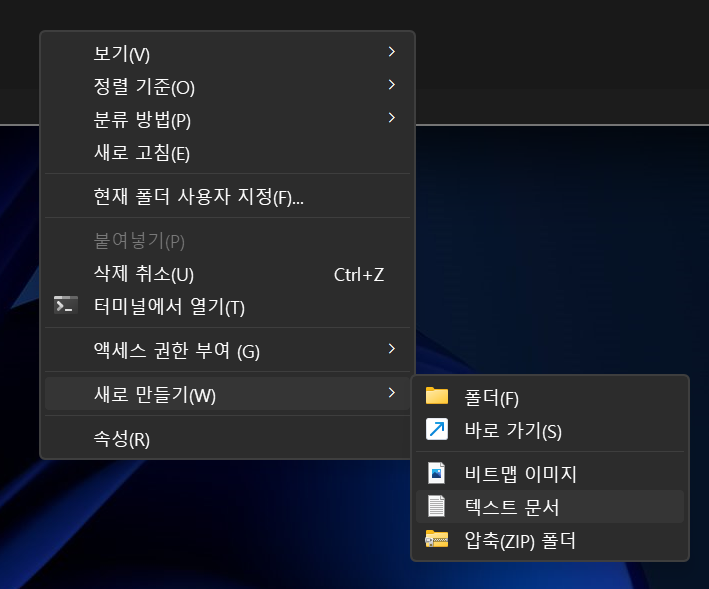Open the 보기(V) menu entry

(227, 53)
